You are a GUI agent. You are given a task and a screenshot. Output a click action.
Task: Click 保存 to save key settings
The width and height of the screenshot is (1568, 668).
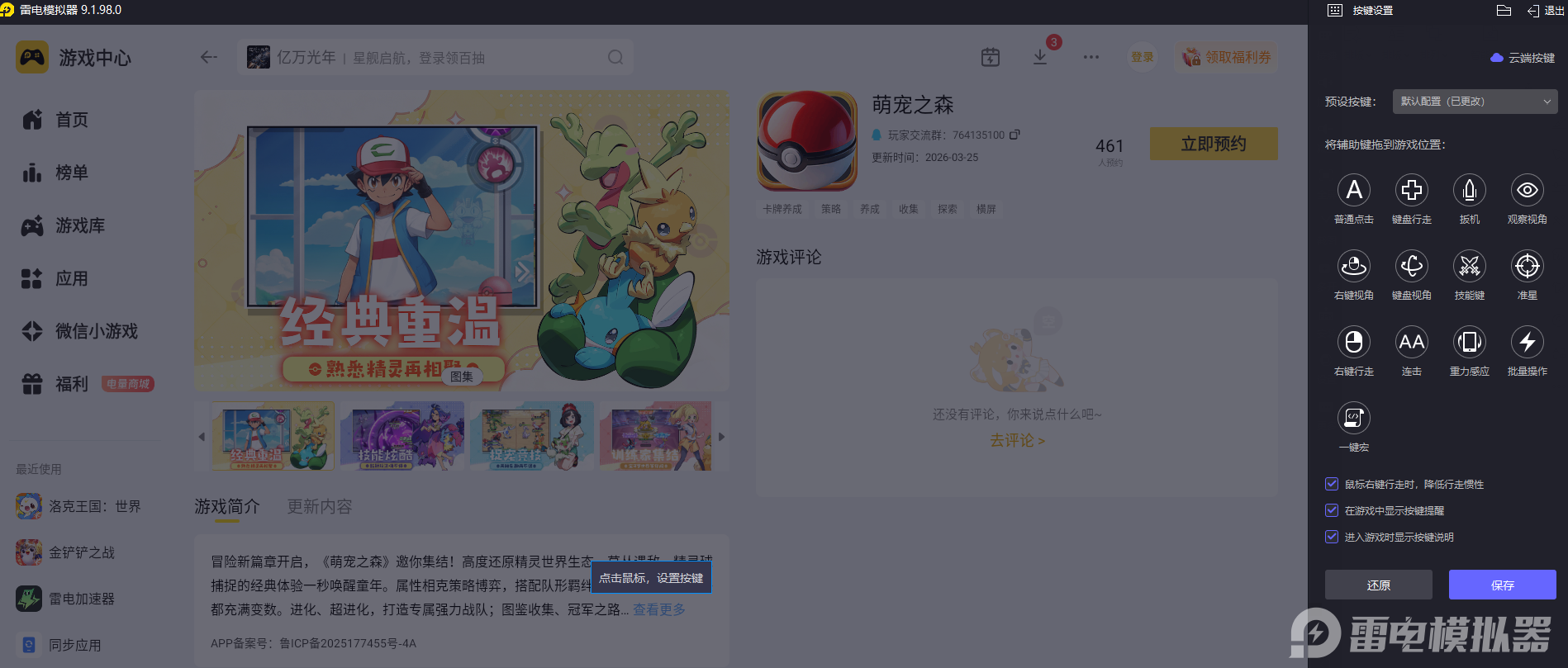[x=1502, y=585]
